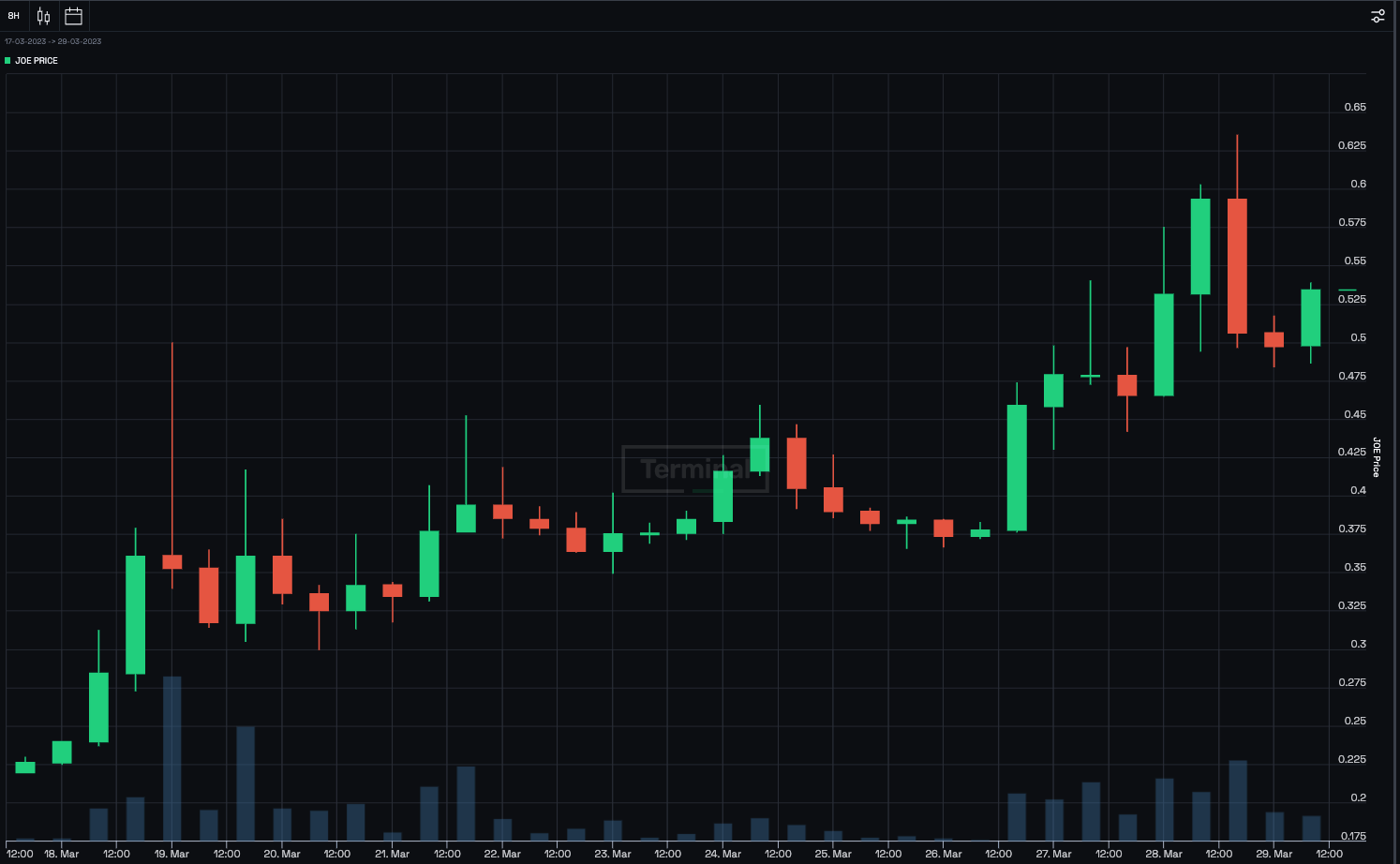Open the 8H timeframe selector
This screenshot has width=1400, height=864.
14,16
